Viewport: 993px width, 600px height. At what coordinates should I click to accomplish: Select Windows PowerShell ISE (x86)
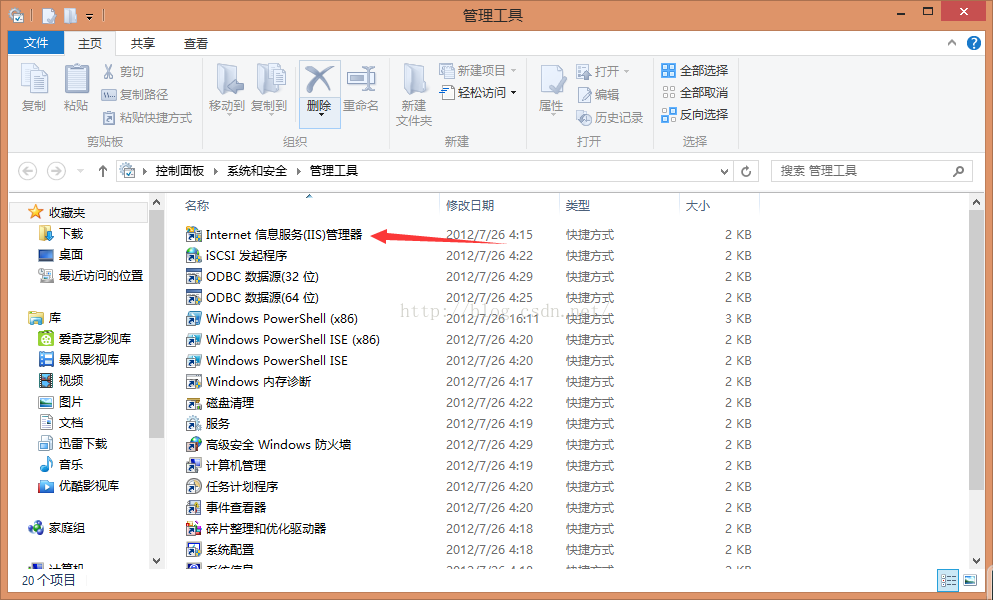[x=283, y=339]
